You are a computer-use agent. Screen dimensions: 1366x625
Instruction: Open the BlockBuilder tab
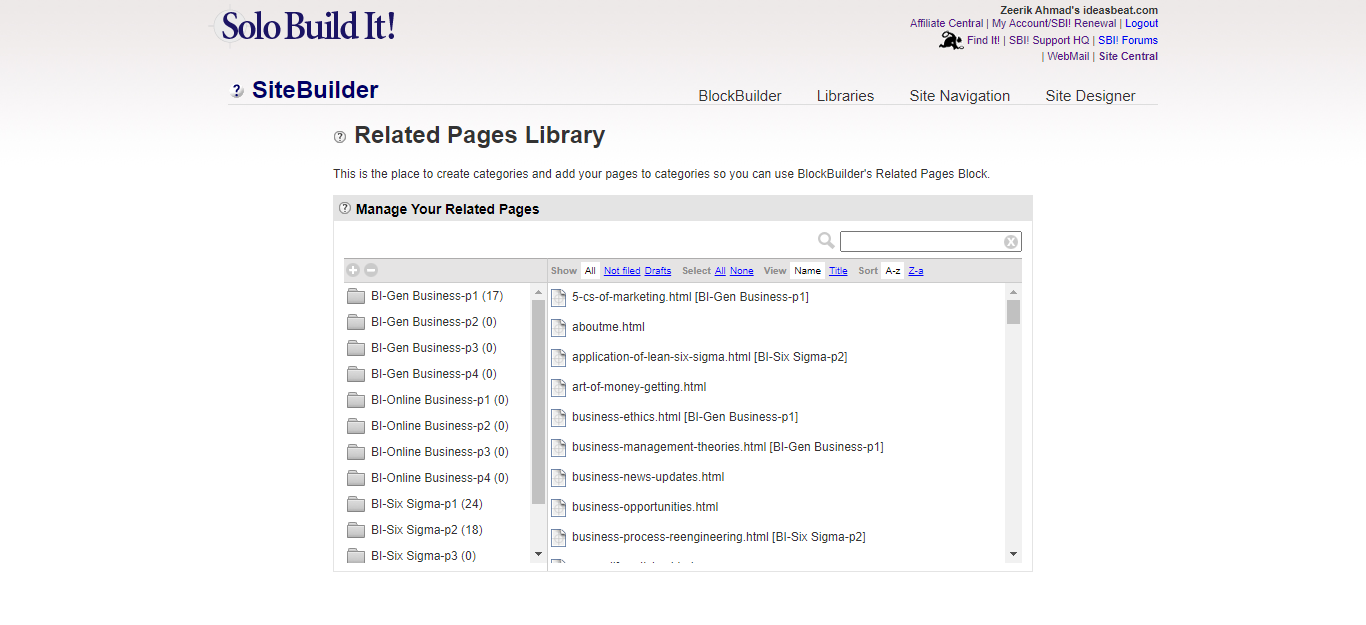click(740, 96)
